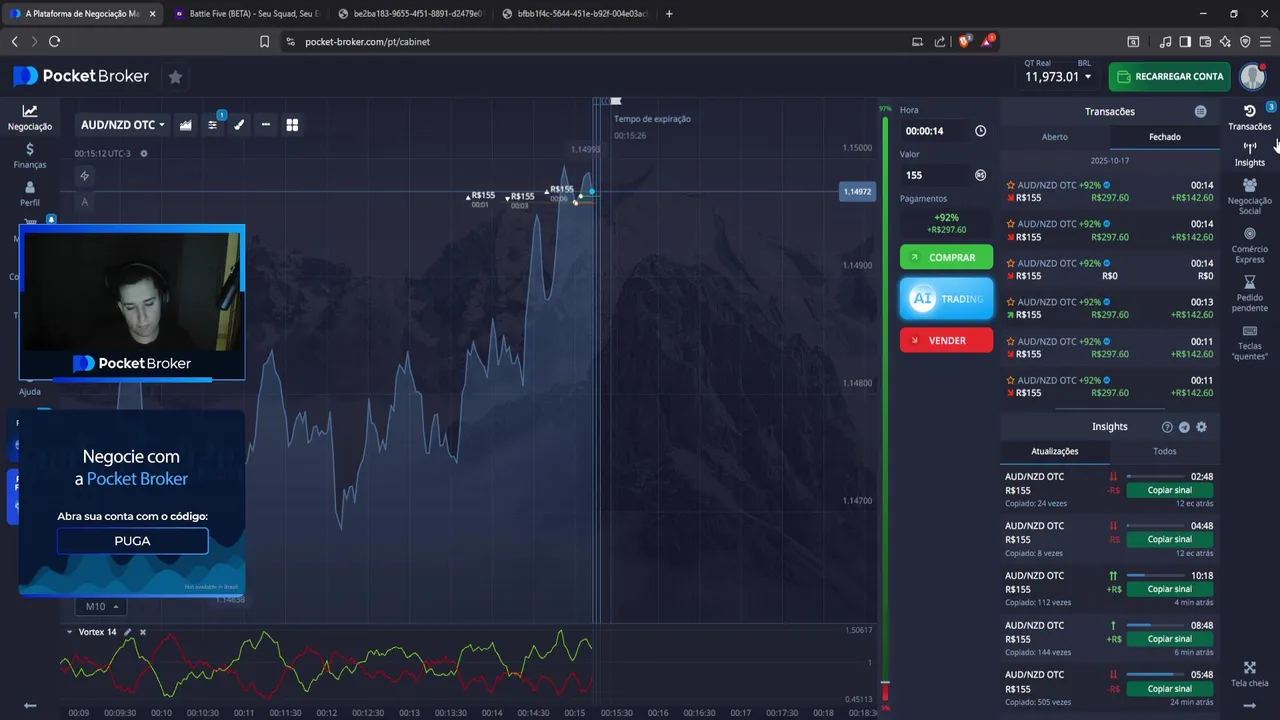
Task: Copy the signal with 10:18 timer
Action: (1169, 589)
